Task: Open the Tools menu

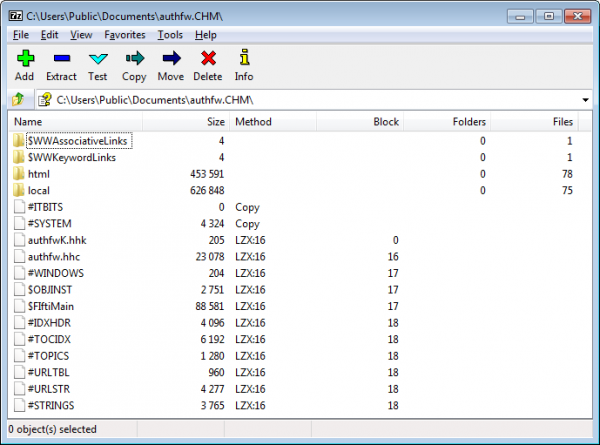Action: tap(170, 35)
